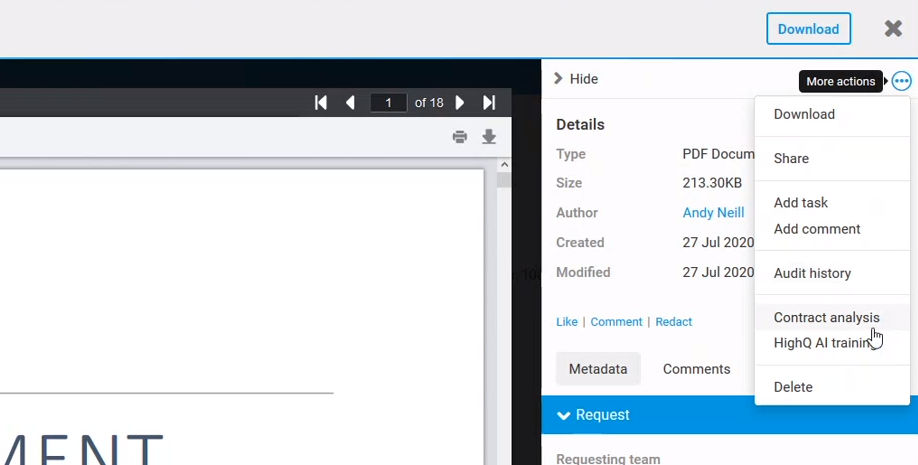Click the page number field
918x465 pixels.
tap(388, 103)
